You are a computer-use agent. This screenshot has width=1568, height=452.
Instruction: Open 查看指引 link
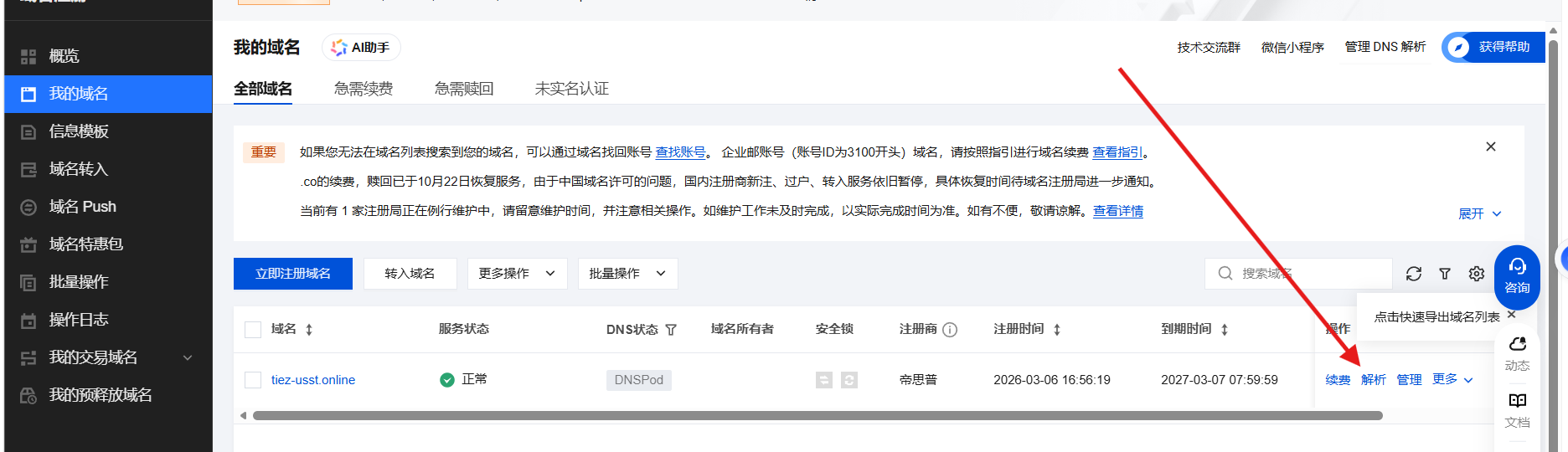[x=1117, y=152]
